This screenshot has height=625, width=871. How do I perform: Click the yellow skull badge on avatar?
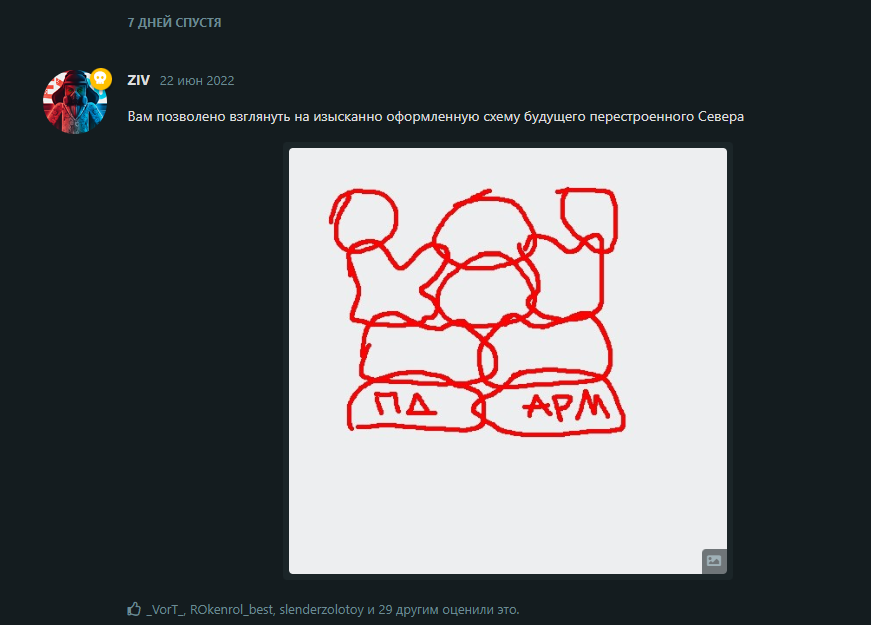pos(101,79)
